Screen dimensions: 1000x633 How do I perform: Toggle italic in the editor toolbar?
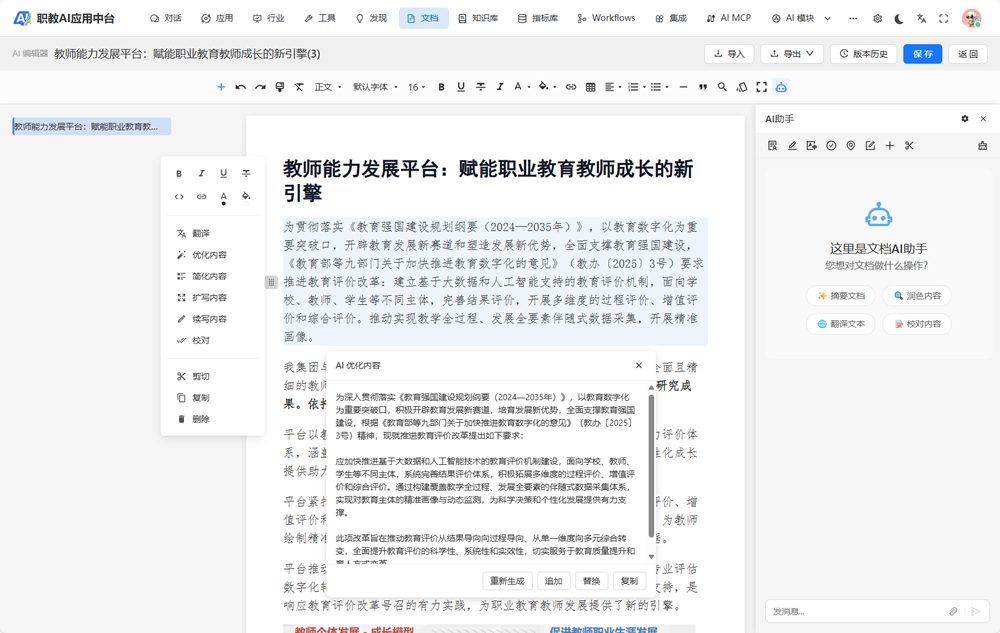click(500, 87)
